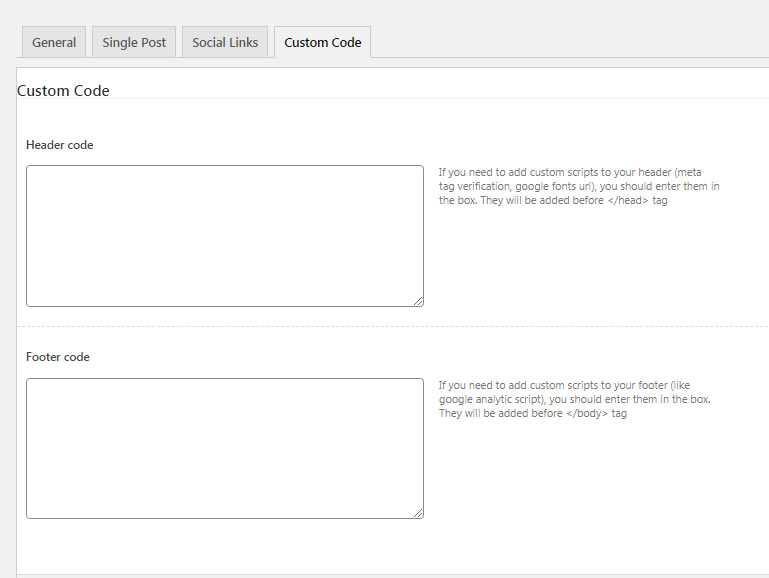The height and width of the screenshot is (578, 769).
Task: Switch to the General tab
Action: (54, 42)
